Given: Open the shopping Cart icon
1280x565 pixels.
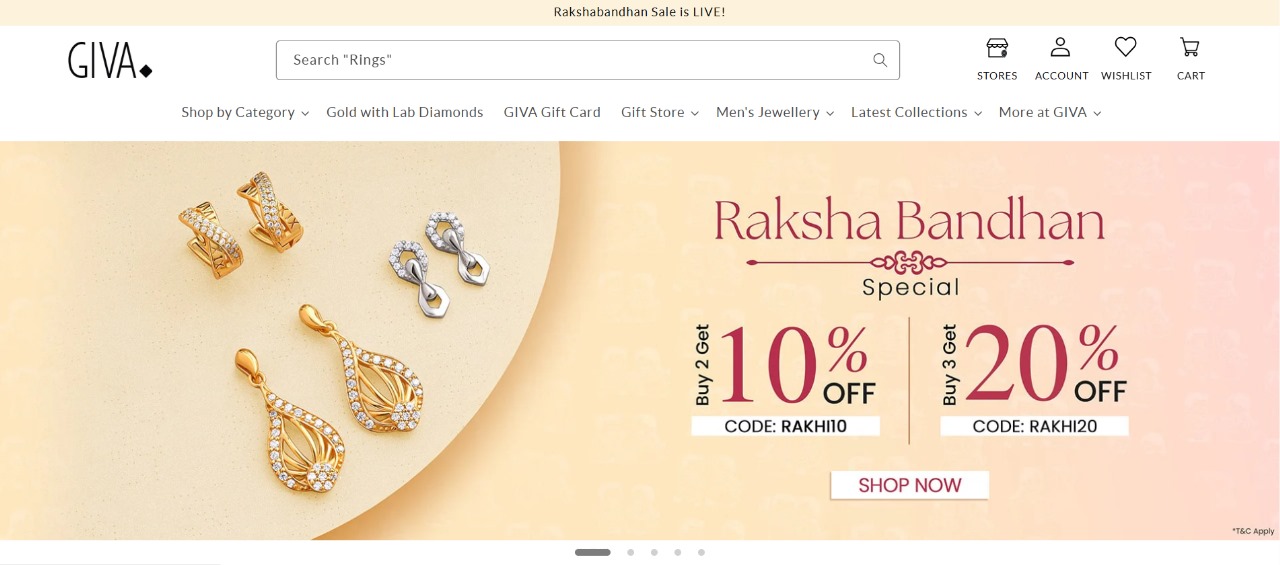Looking at the screenshot, I should tap(1190, 48).
